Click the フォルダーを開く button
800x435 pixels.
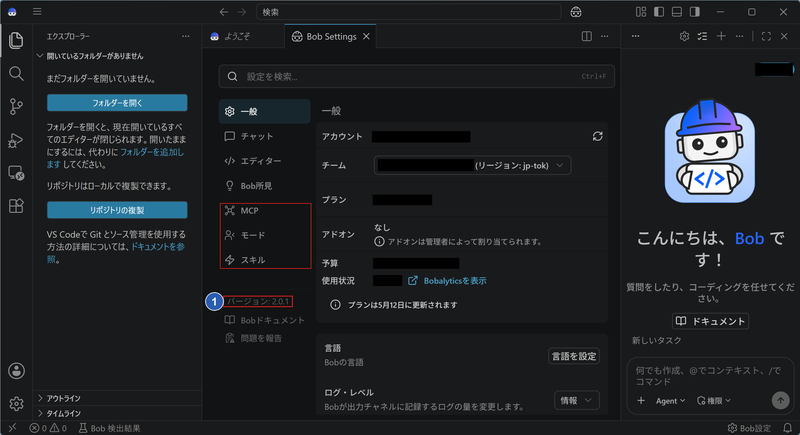coord(117,103)
